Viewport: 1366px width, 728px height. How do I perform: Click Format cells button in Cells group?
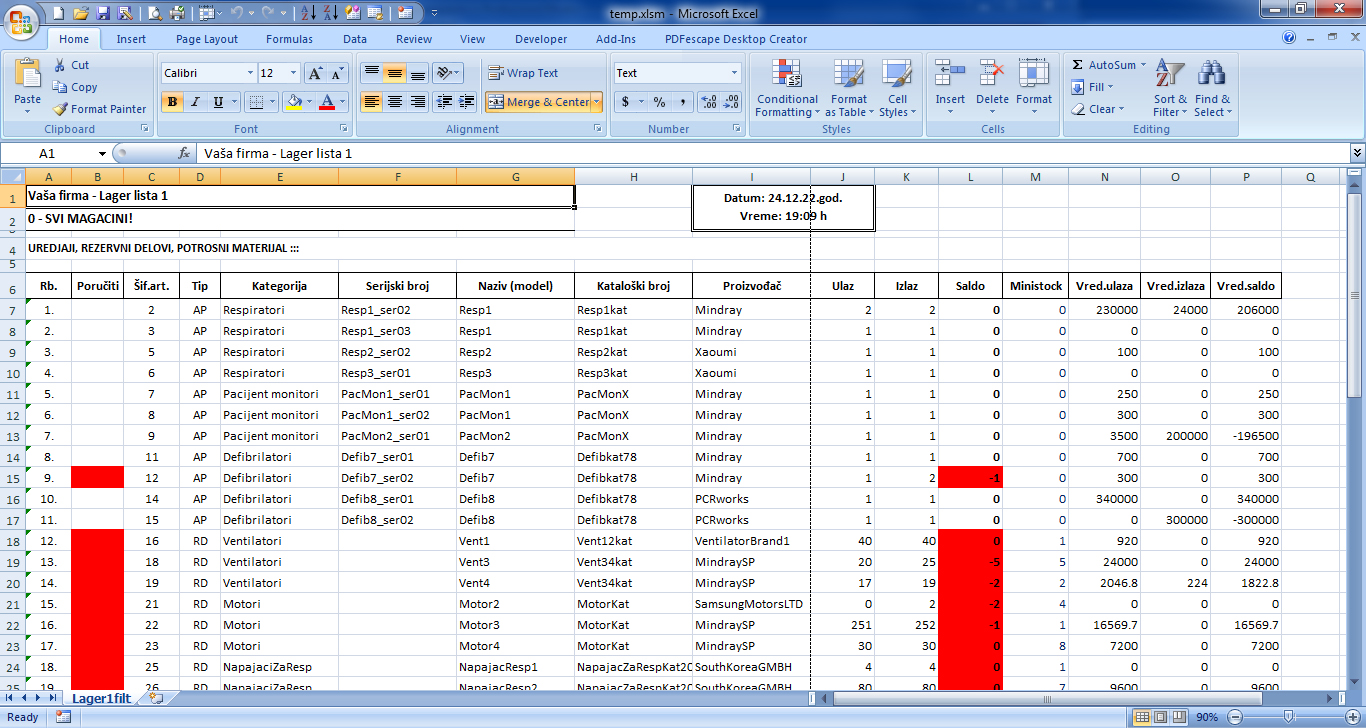[x=1034, y=88]
